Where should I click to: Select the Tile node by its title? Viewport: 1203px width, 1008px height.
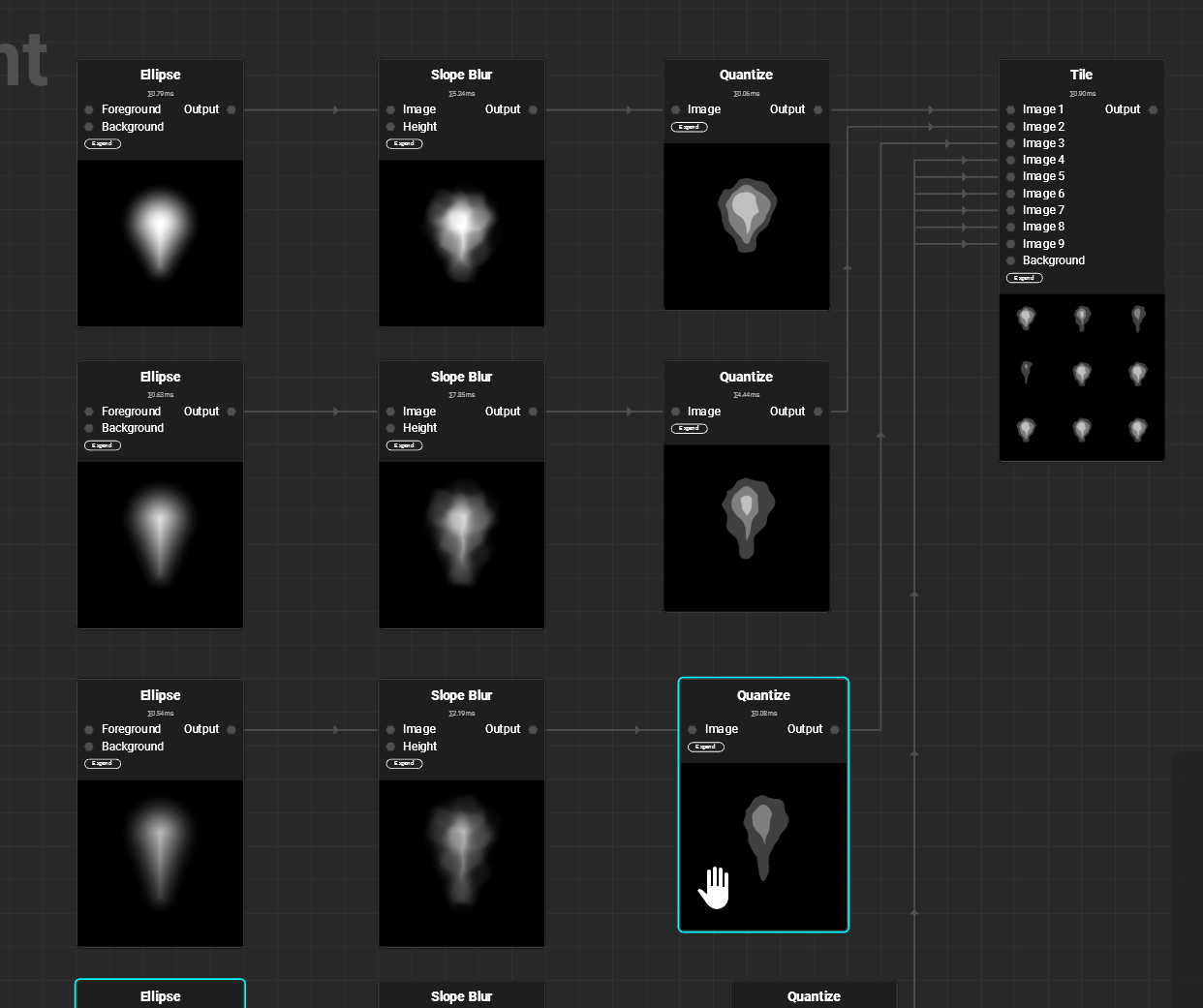point(1081,75)
